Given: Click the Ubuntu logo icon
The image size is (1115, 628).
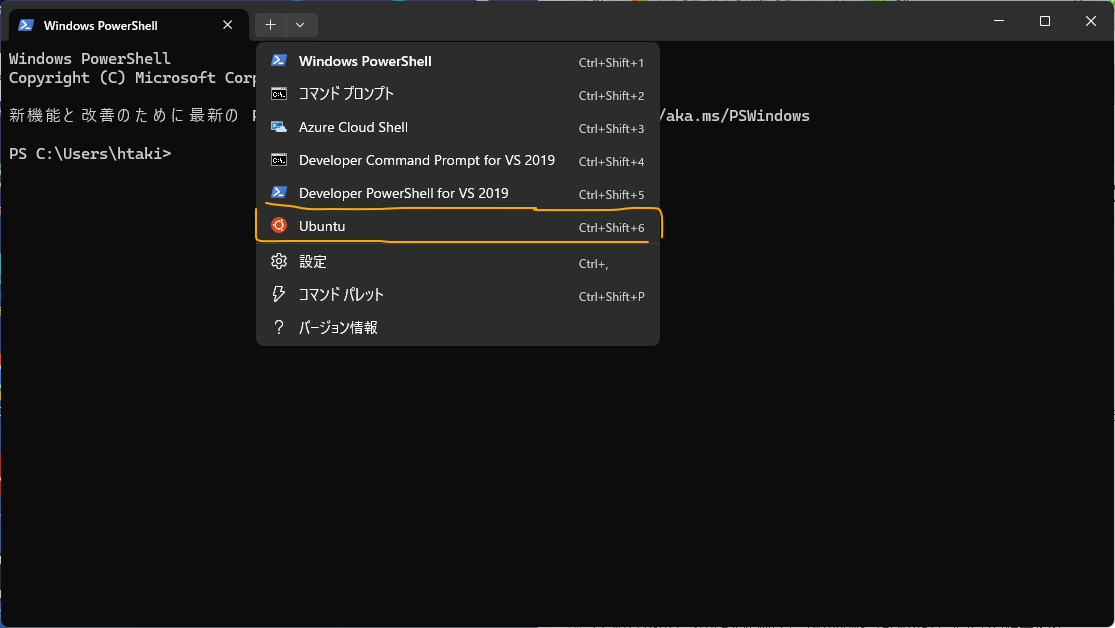Looking at the screenshot, I should pos(279,225).
